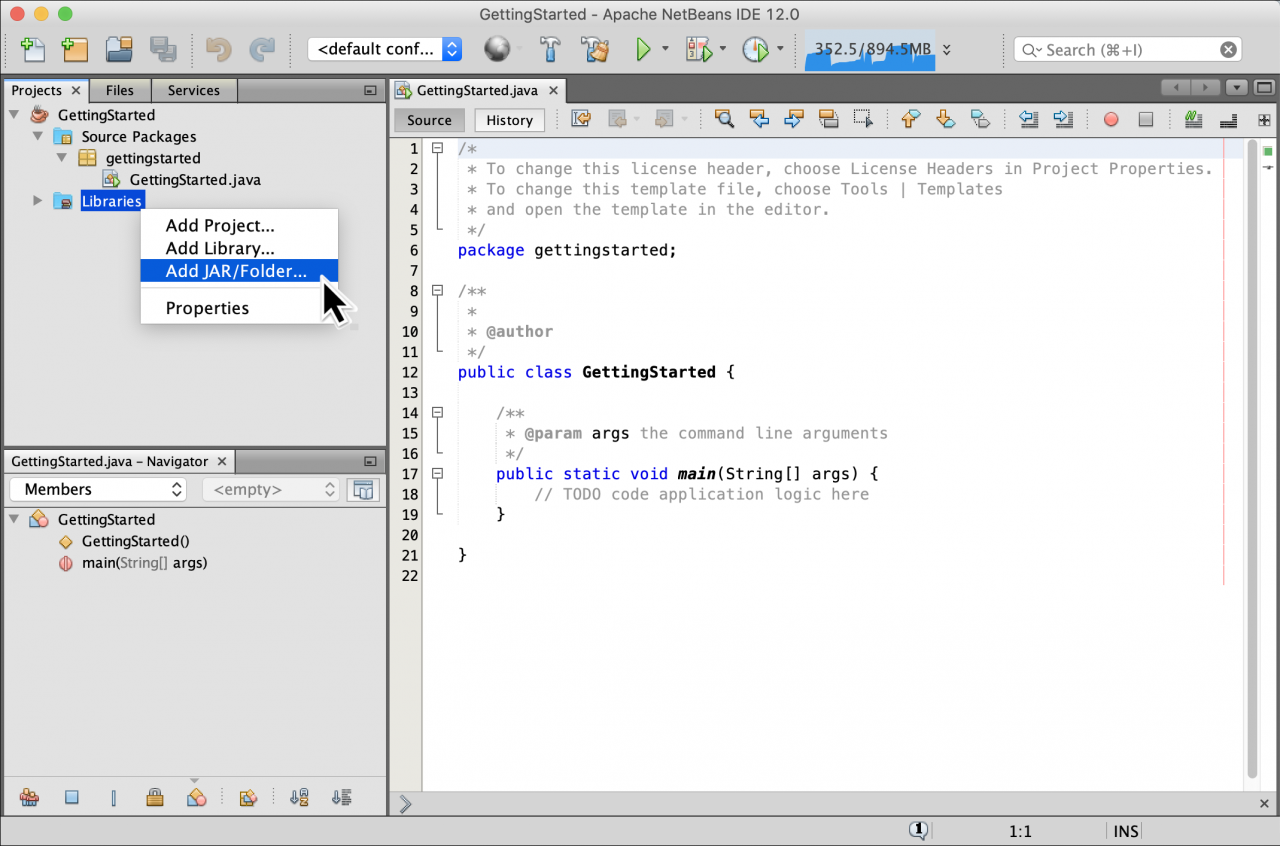
Task: Open Properties from the Libraries context menu
Action: point(205,308)
